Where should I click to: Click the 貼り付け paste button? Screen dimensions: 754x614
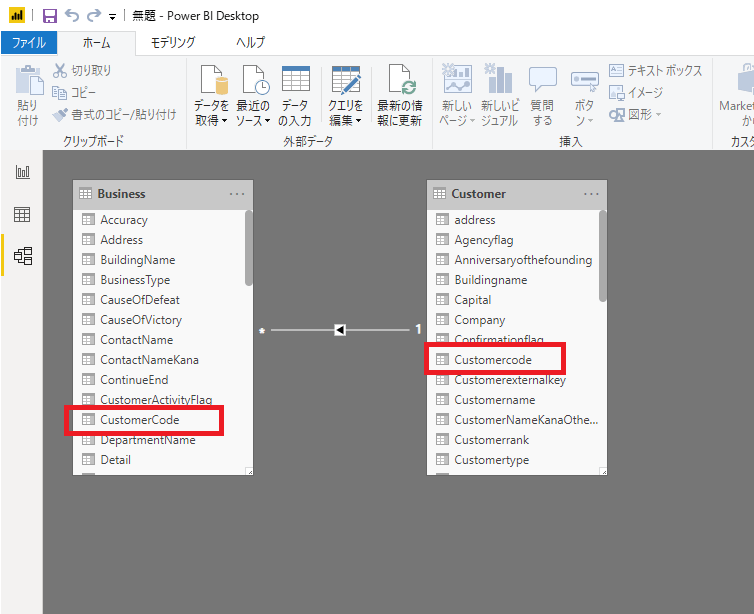(x=28, y=96)
